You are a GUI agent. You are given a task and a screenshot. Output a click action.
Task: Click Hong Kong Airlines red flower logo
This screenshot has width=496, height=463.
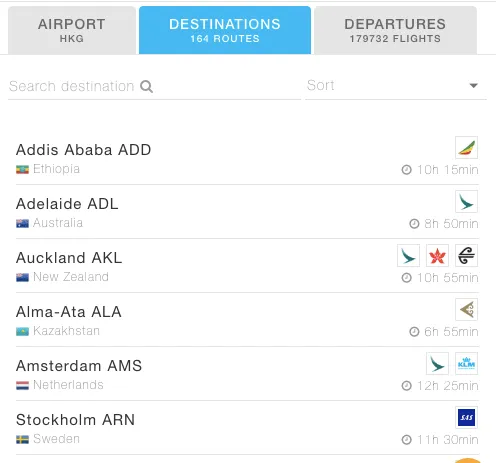tap(437, 256)
